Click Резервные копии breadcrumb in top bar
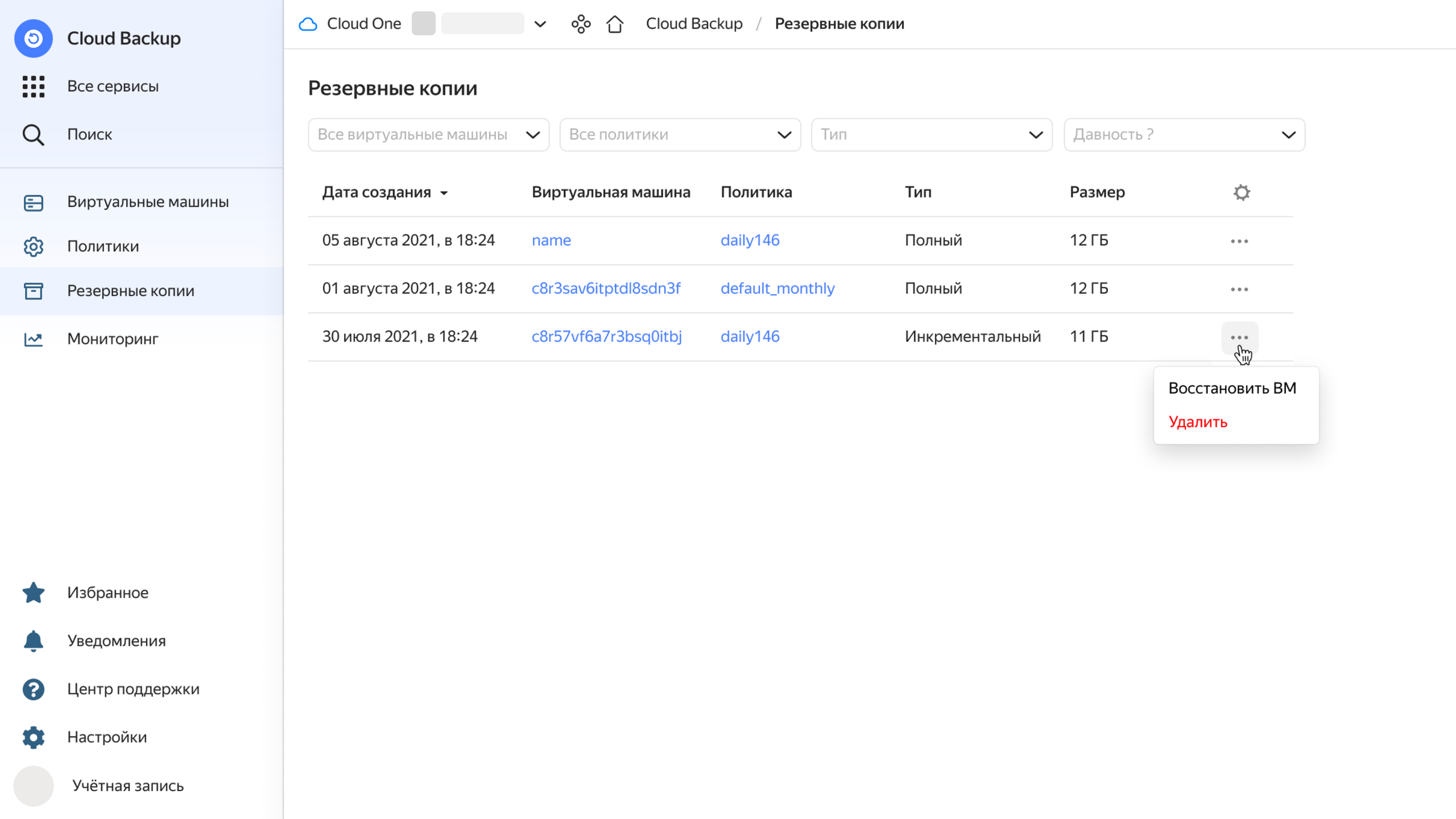This screenshot has height=819, width=1456. point(839,24)
